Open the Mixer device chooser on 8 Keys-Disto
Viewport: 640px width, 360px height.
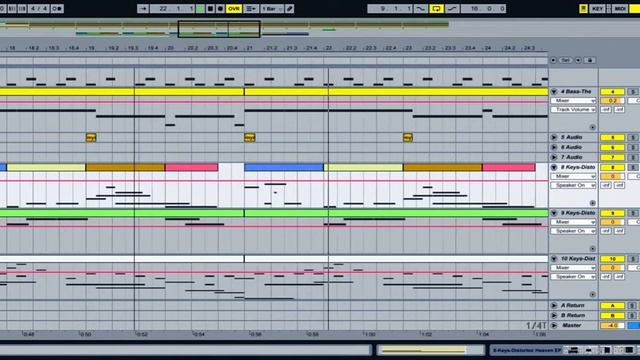(x=573, y=176)
